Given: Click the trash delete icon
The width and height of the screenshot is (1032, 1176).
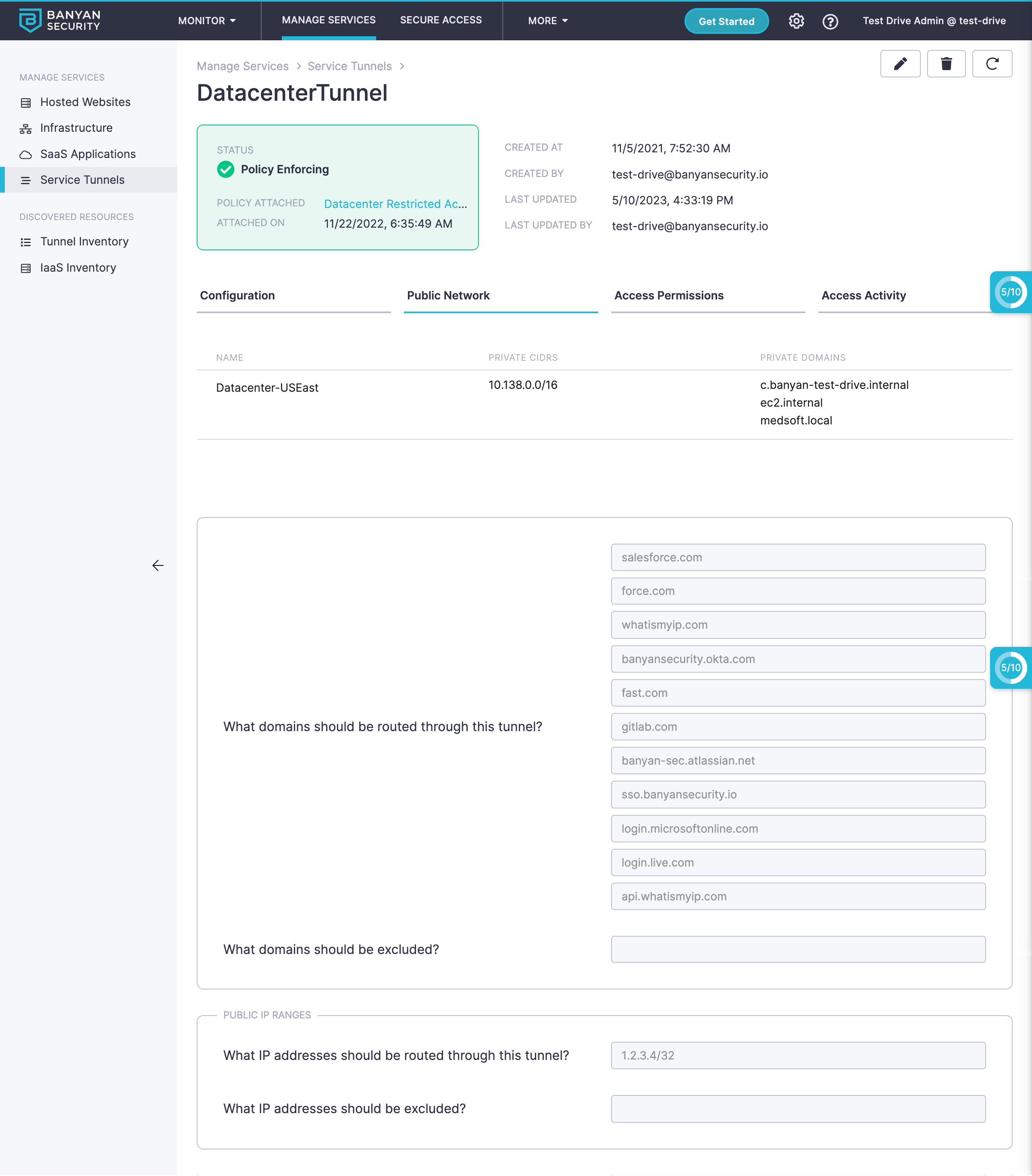Looking at the screenshot, I should [x=946, y=64].
